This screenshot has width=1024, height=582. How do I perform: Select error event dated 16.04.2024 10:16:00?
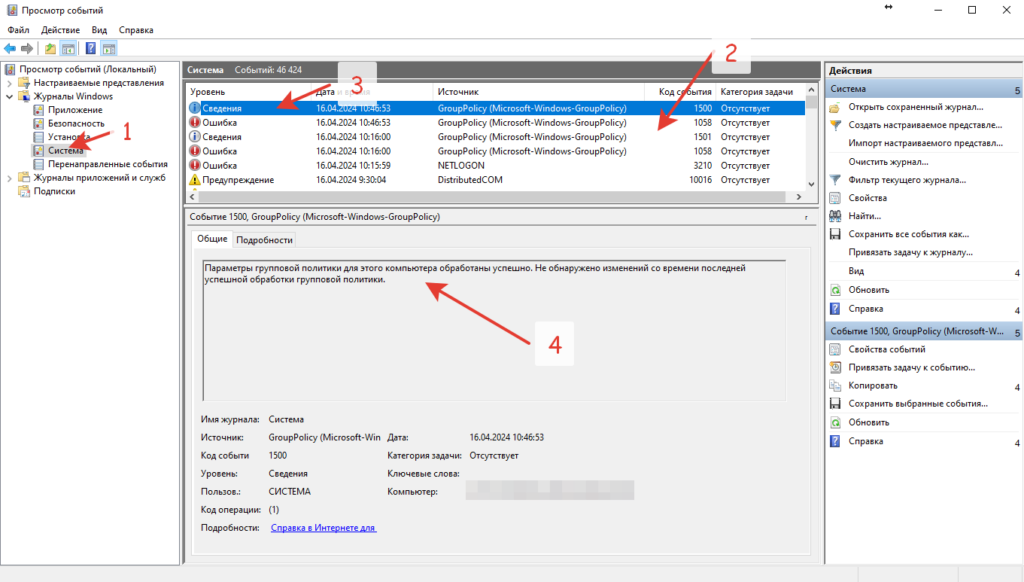(496, 152)
